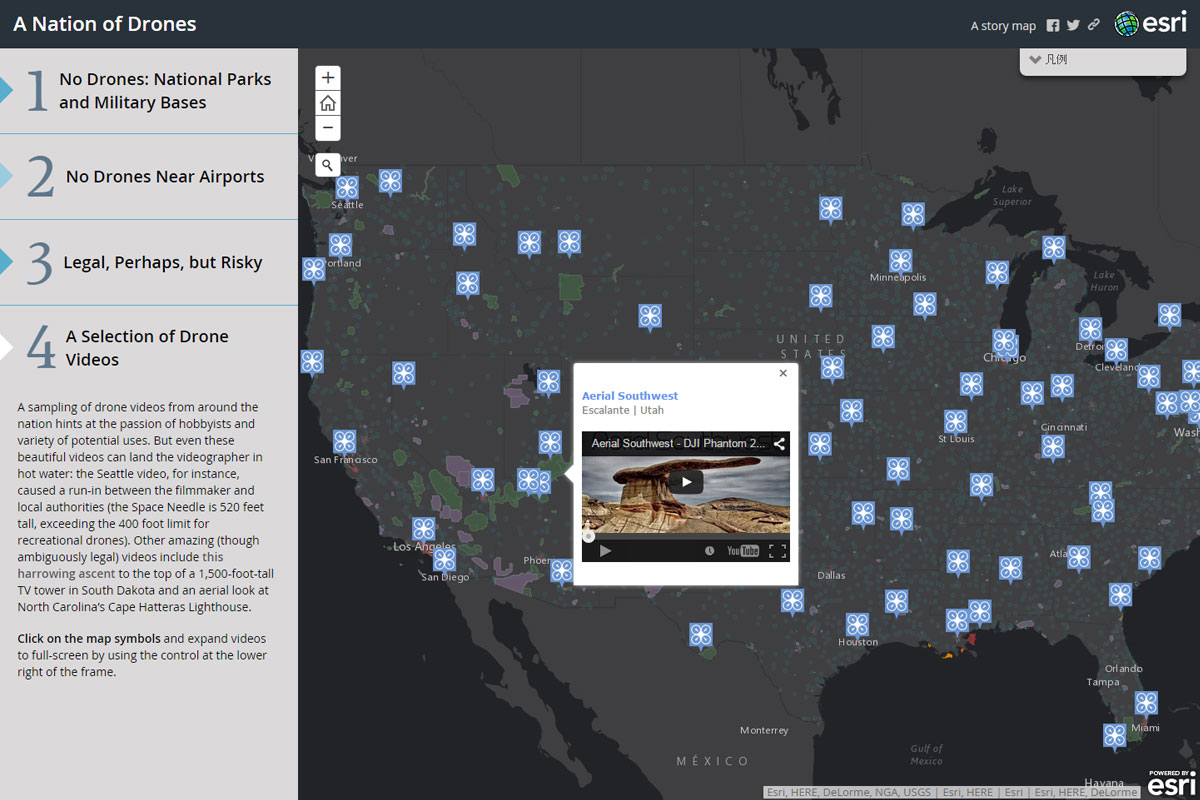Open video in fullscreen mode
Screen dimensions: 1200x800
click(777, 551)
